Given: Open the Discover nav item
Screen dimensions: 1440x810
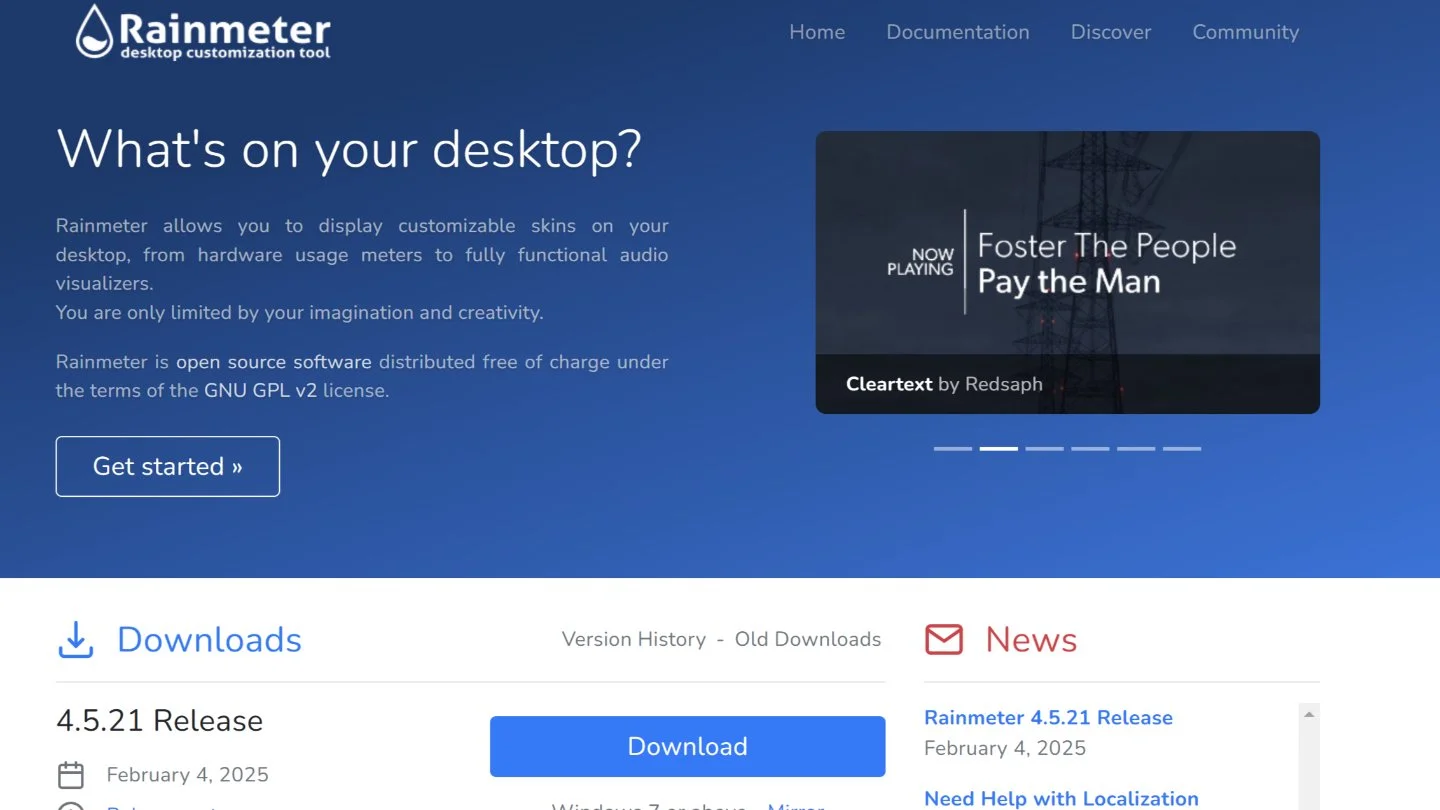Looking at the screenshot, I should pos(1111,32).
